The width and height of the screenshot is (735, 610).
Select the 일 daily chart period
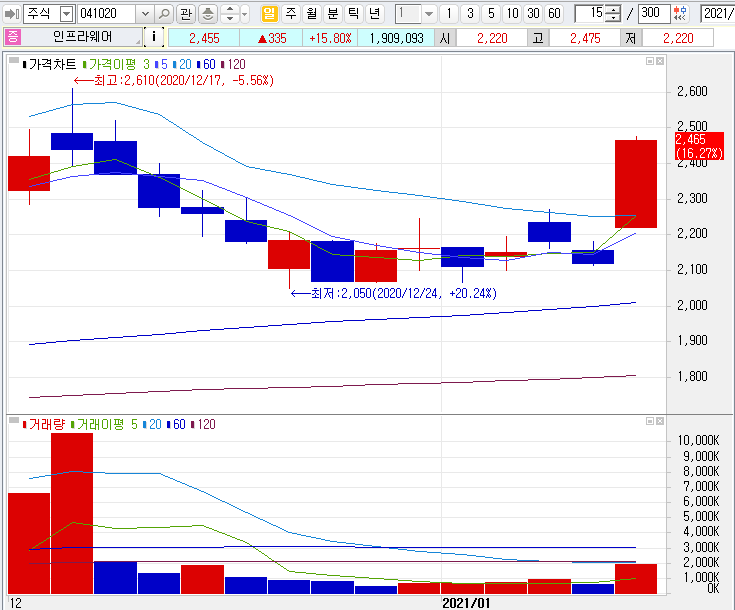pyautogui.click(x=269, y=14)
